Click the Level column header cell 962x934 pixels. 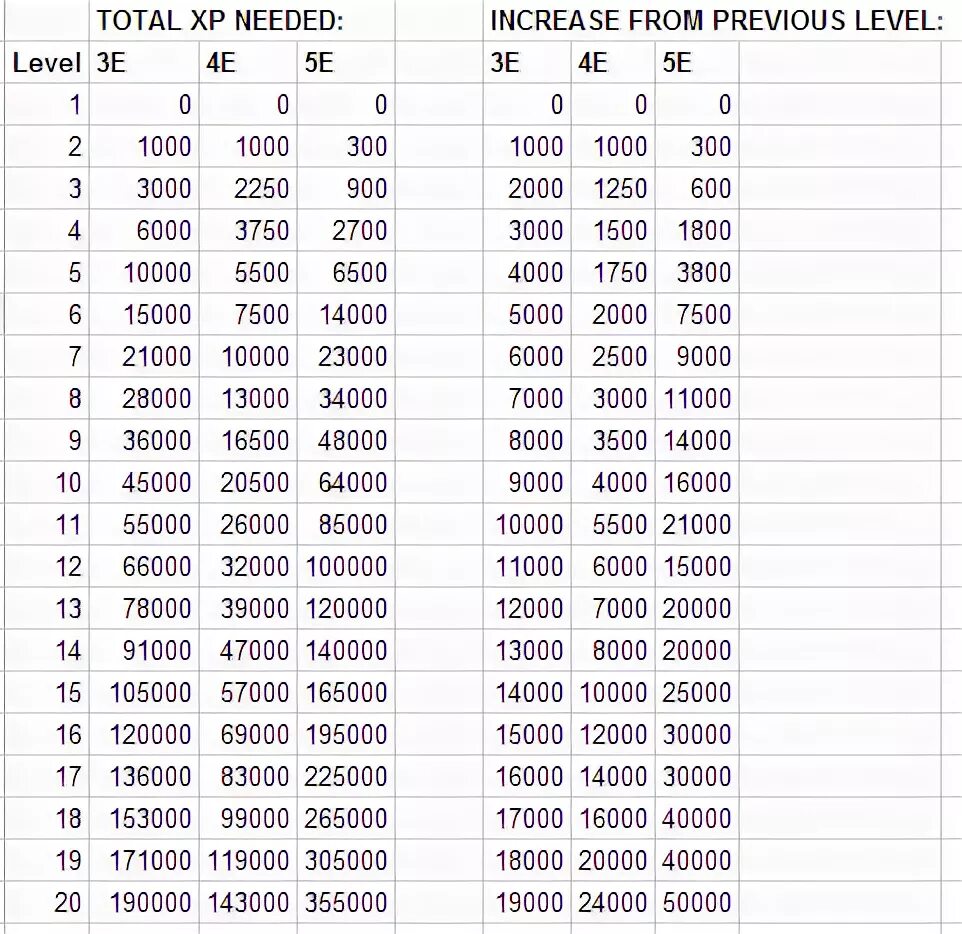47,62
